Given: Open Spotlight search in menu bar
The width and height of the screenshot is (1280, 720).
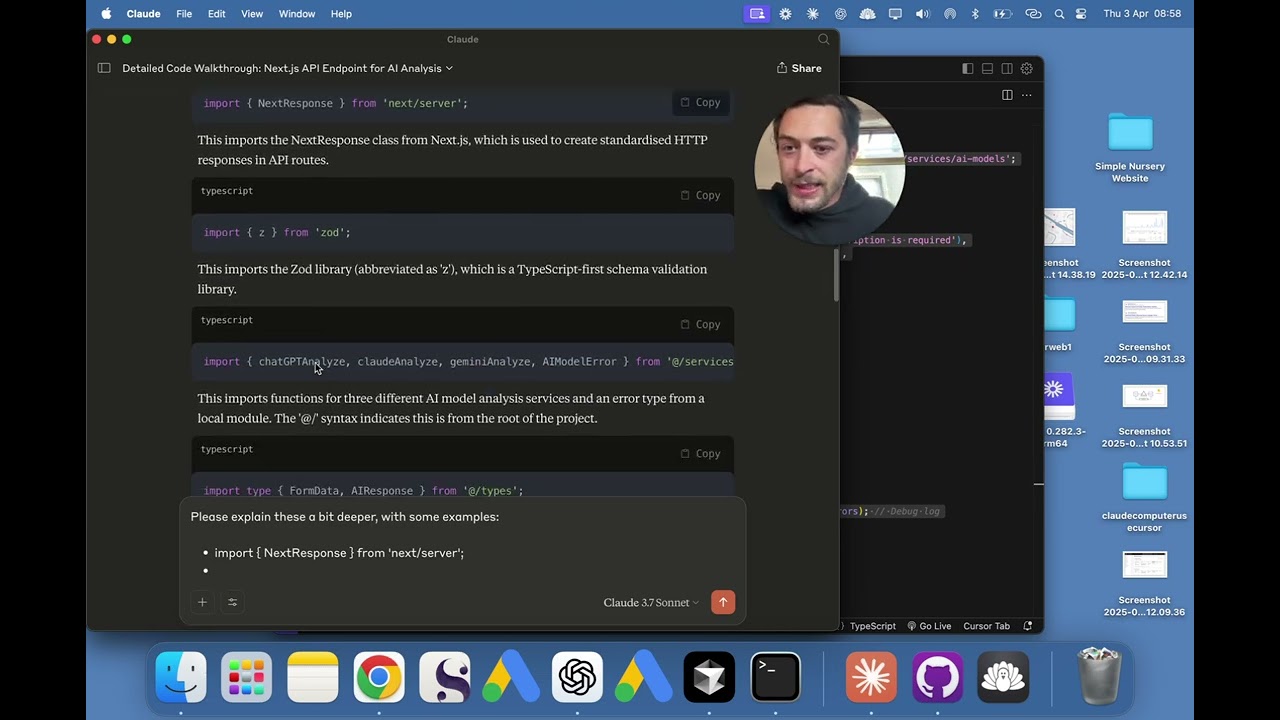Looking at the screenshot, I should click(1059, 14).
